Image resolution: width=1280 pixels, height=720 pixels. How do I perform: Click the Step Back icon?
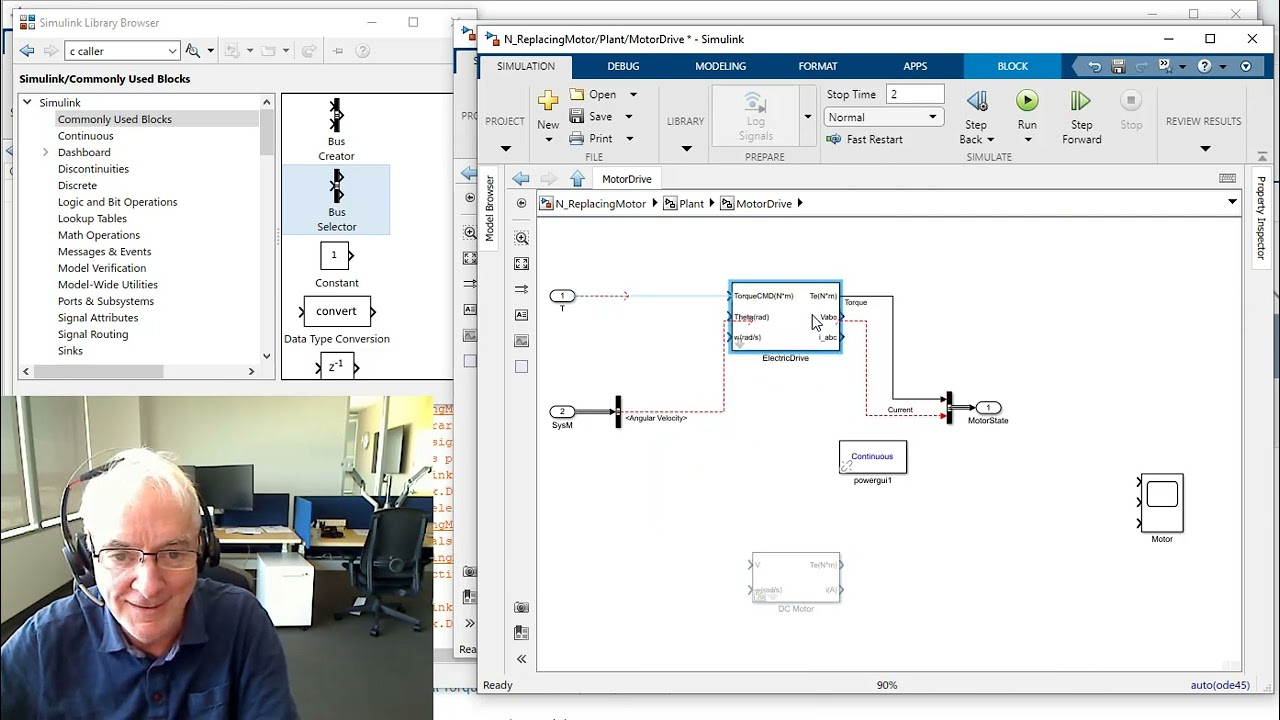[x=977, y=101]
